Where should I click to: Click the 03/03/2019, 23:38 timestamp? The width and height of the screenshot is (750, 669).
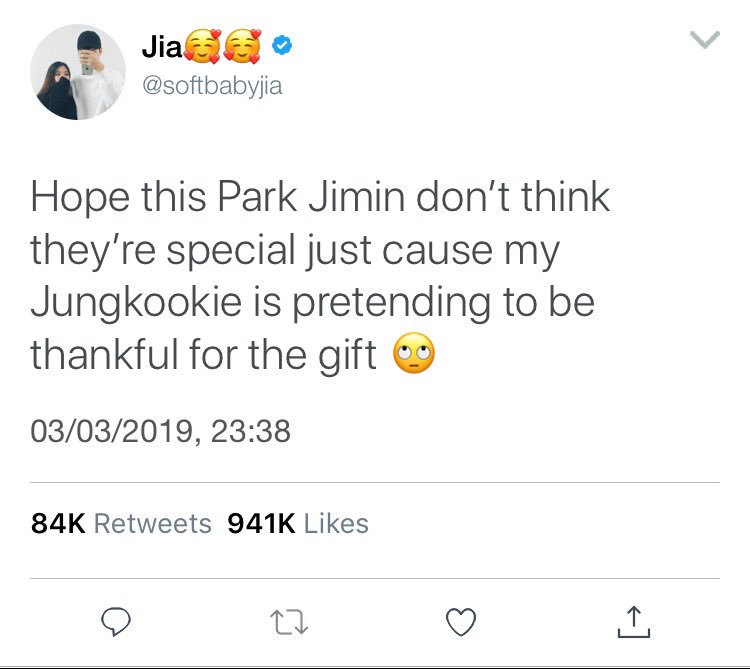coord(160,431)
